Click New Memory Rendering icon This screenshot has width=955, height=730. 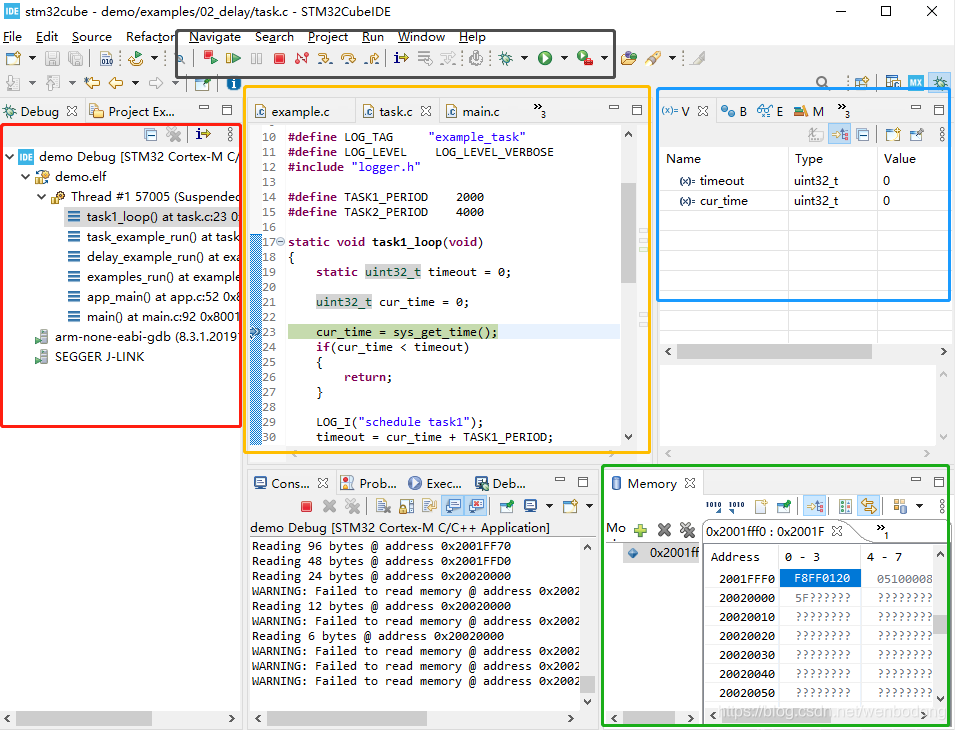point(761,506)
